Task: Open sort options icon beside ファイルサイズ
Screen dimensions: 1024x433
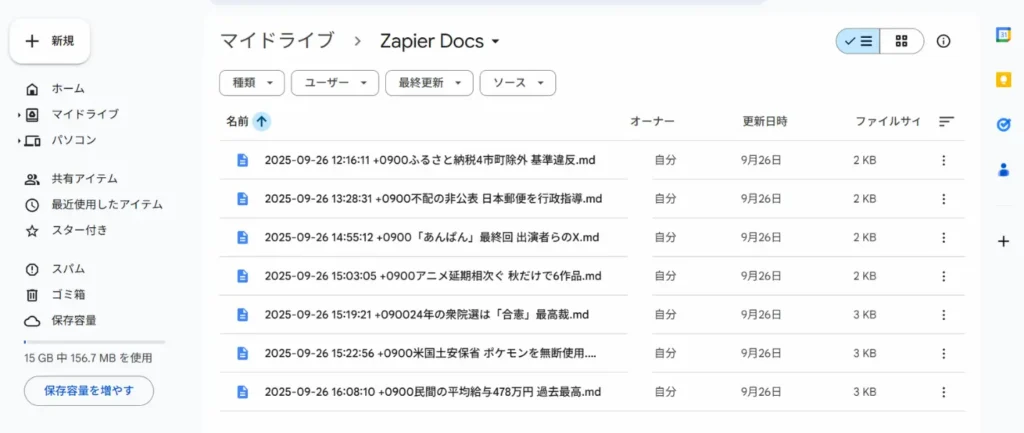Action: coord(946,121)
